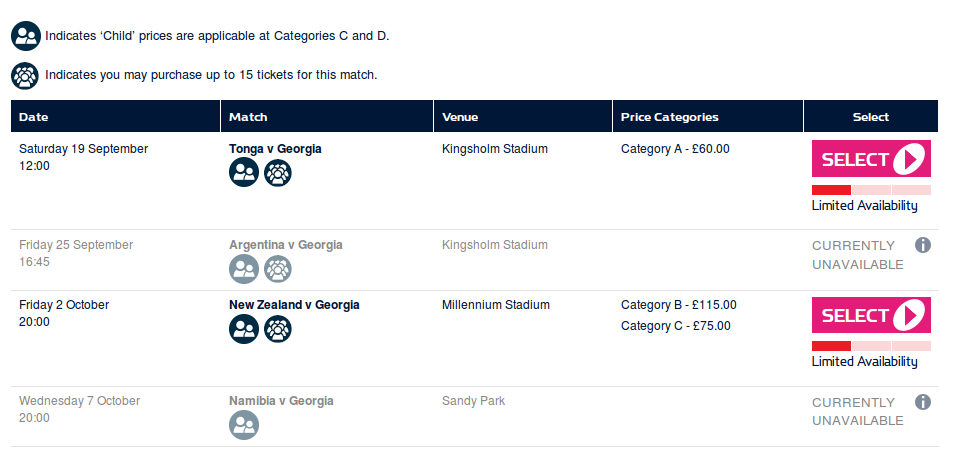Click info icon for Argentina v Georgia unavailability
This screenshot has height=460, width=953.
(x=923, y=245)
